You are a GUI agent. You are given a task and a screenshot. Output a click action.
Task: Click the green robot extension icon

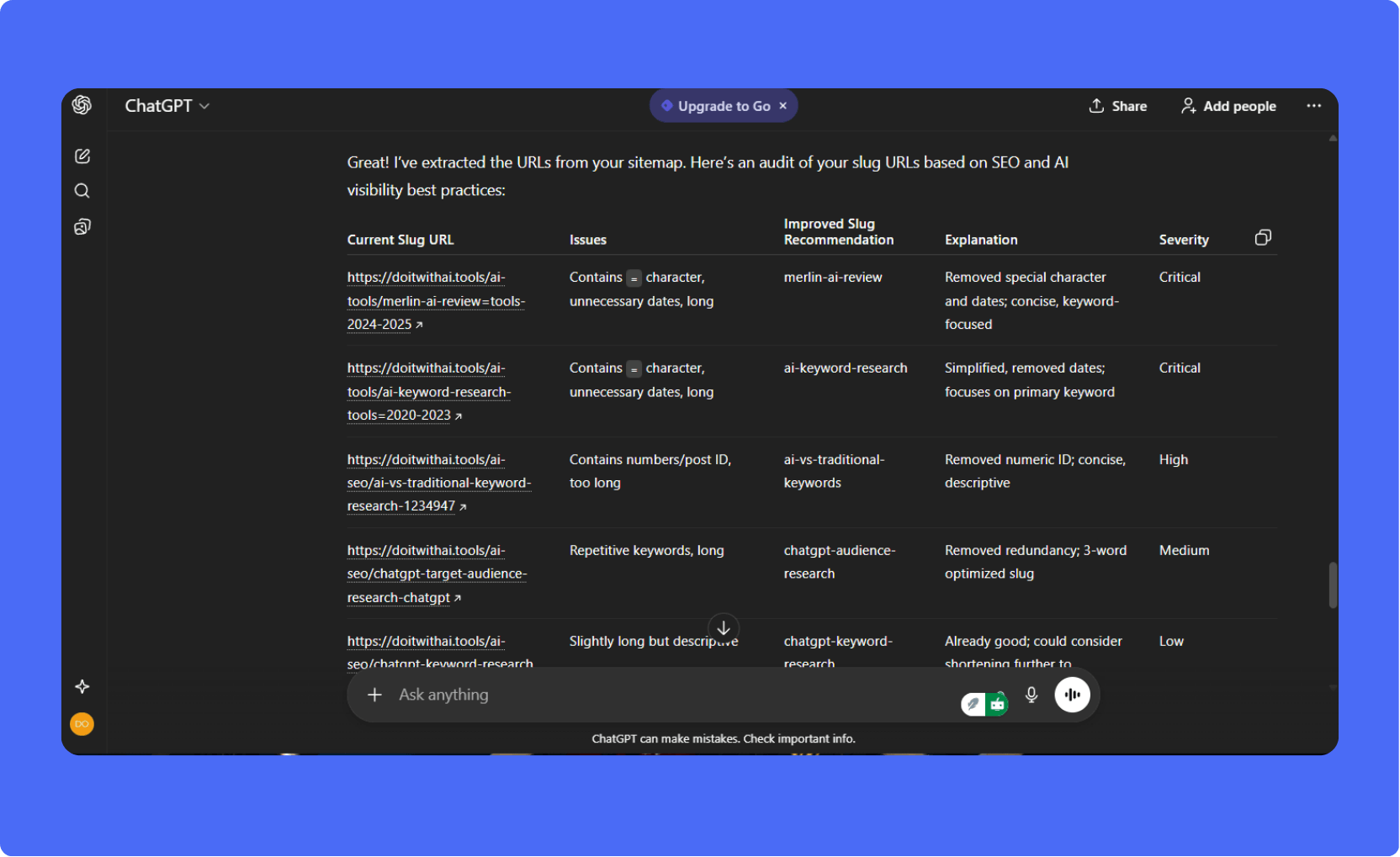(998, 704)
